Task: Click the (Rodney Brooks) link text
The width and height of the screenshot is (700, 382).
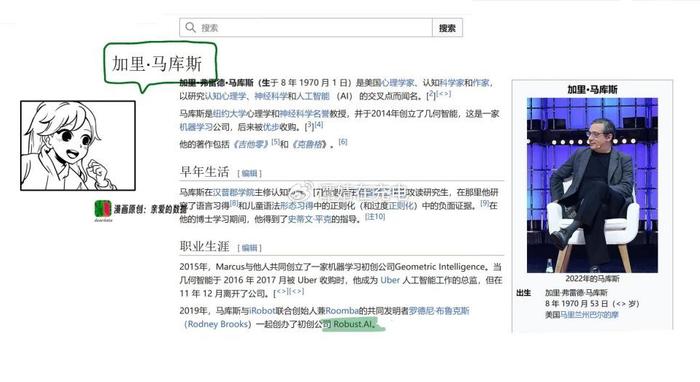Action: [218, 324]
